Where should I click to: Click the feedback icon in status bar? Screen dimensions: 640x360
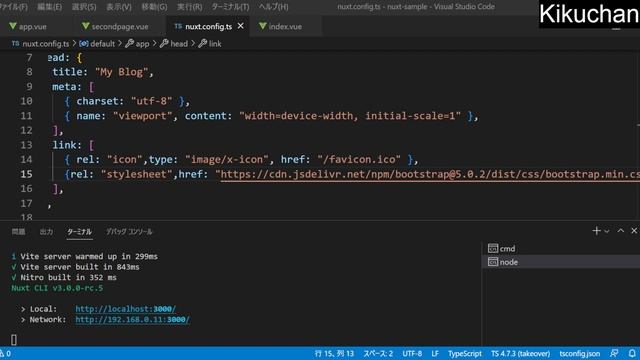tap(614, 354)
